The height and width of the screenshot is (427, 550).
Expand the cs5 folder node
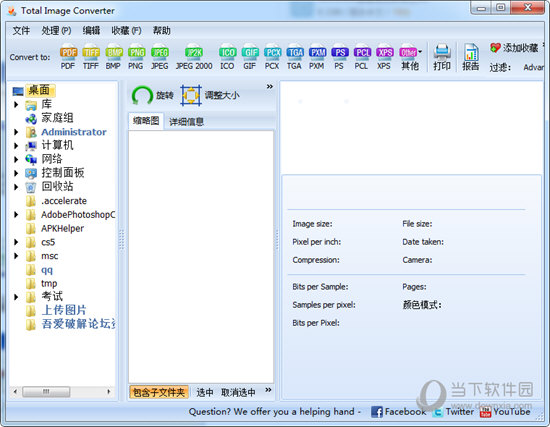(x=16, y=242)
